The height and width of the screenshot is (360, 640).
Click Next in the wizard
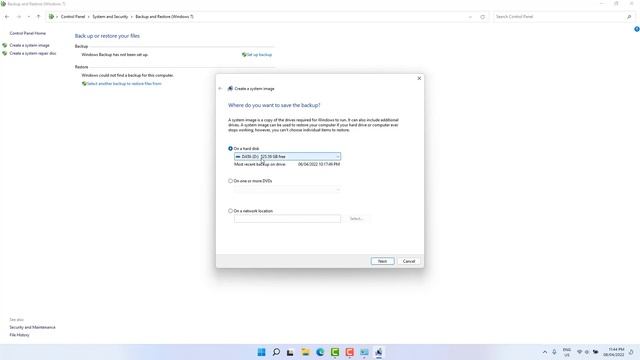pos(382,261)
